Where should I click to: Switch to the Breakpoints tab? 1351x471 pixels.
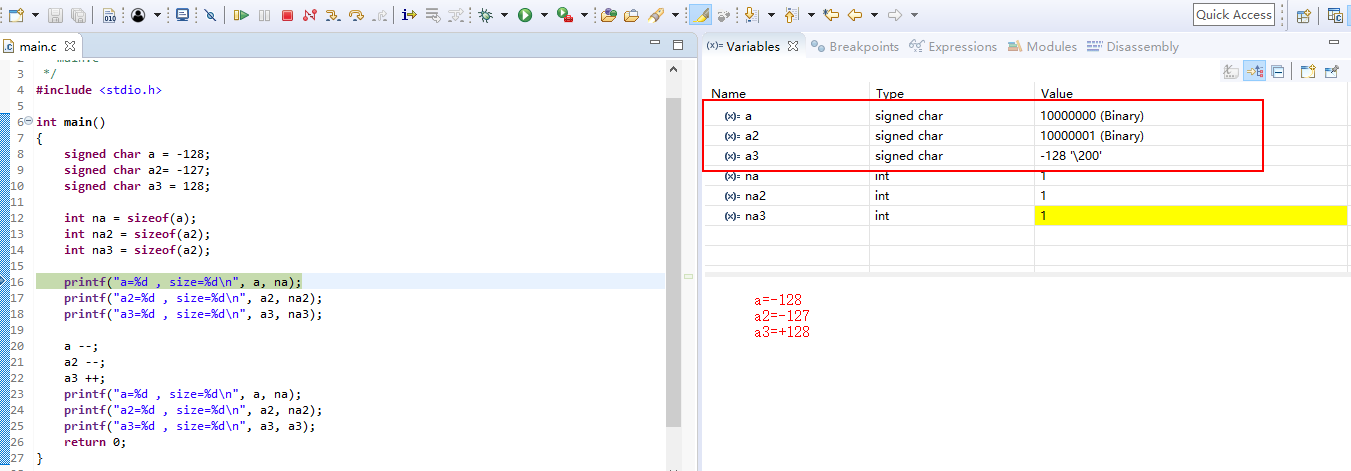[x=855, y=46]
